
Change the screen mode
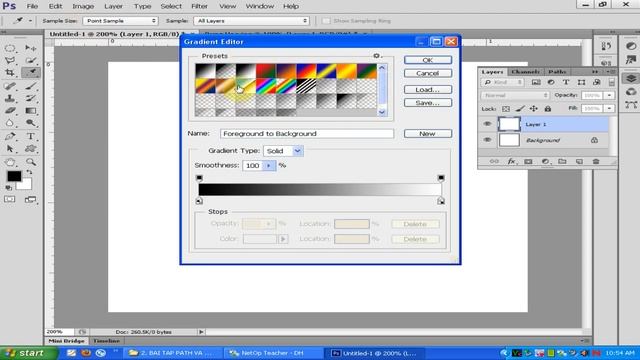pos(31,200)
